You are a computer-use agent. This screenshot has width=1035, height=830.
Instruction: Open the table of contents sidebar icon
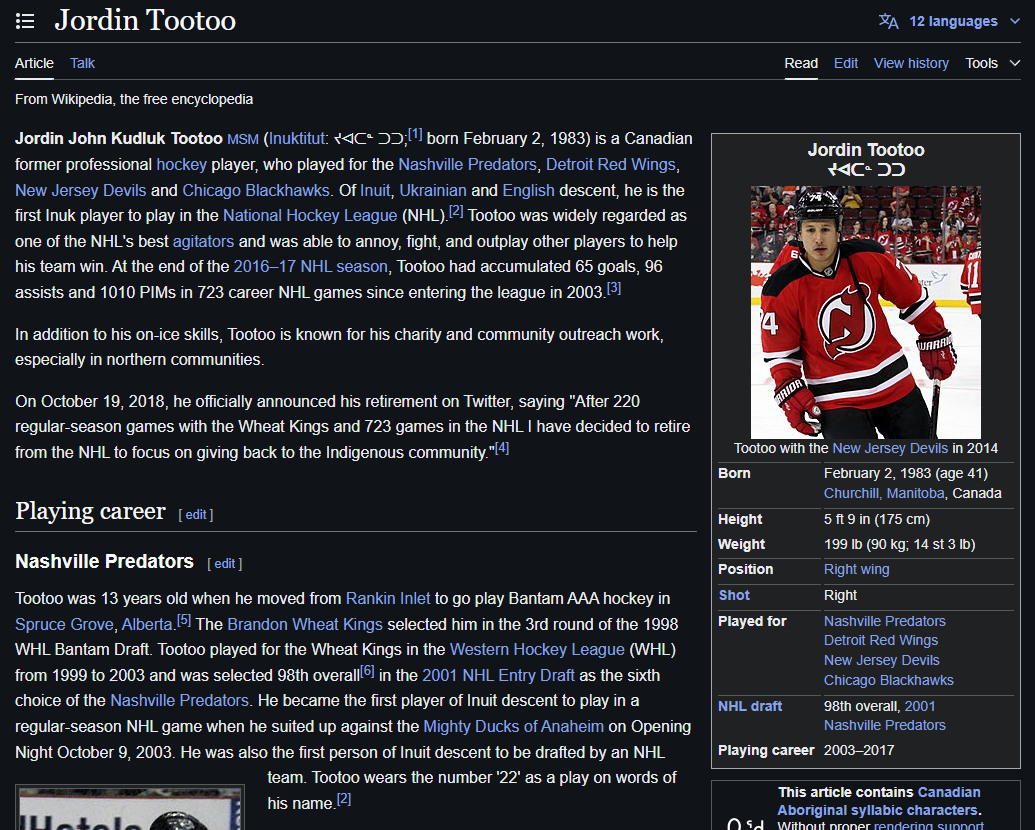click(x=25, y=21)
